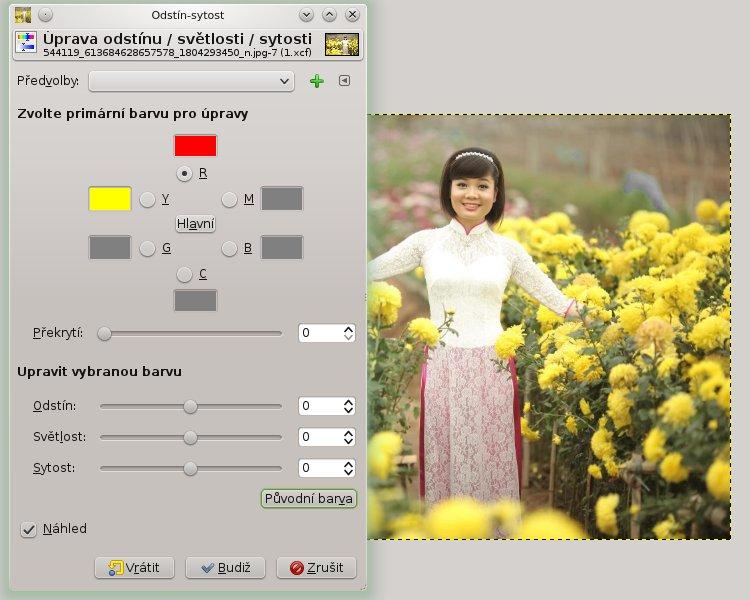Click the Odstín hue slider handle

tap(190, 407)
